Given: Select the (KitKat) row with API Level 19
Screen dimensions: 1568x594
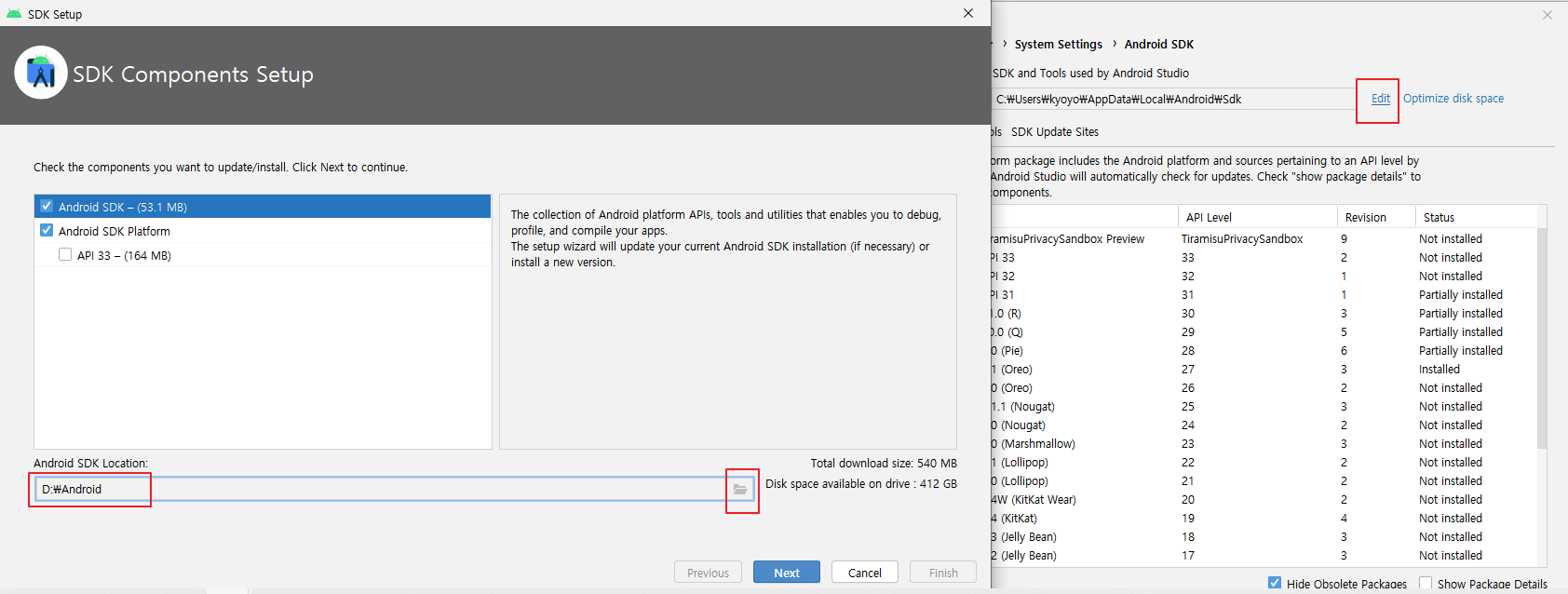Looking at the screenshot, I should [1264, 519].
